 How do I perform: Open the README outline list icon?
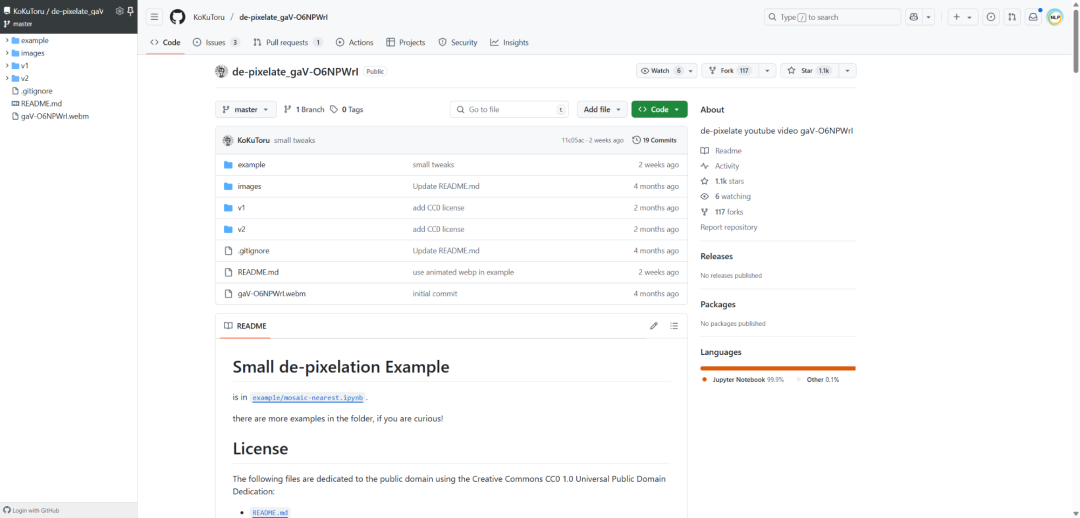pyautogui.click(x=674, y=326)
